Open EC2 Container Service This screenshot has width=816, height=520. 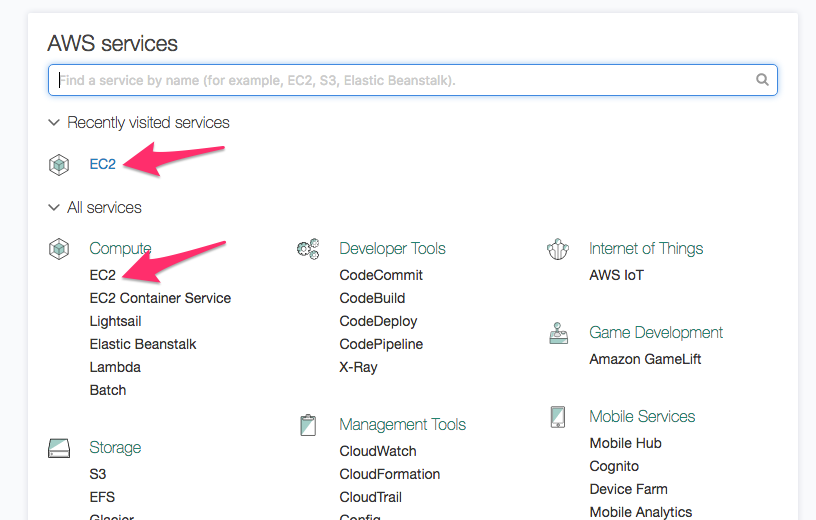[x=160, y=298]
